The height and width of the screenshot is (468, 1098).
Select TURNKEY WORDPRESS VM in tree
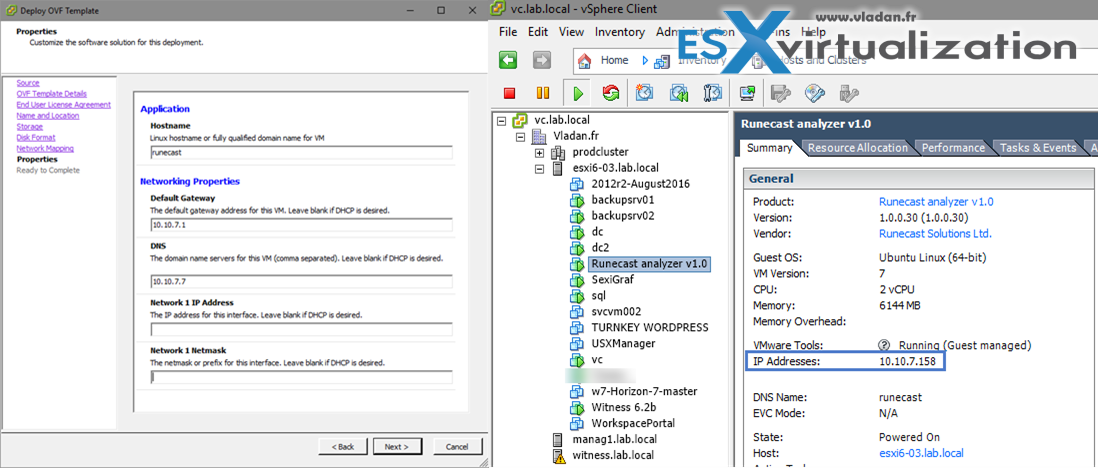click(x=650, y=327)
